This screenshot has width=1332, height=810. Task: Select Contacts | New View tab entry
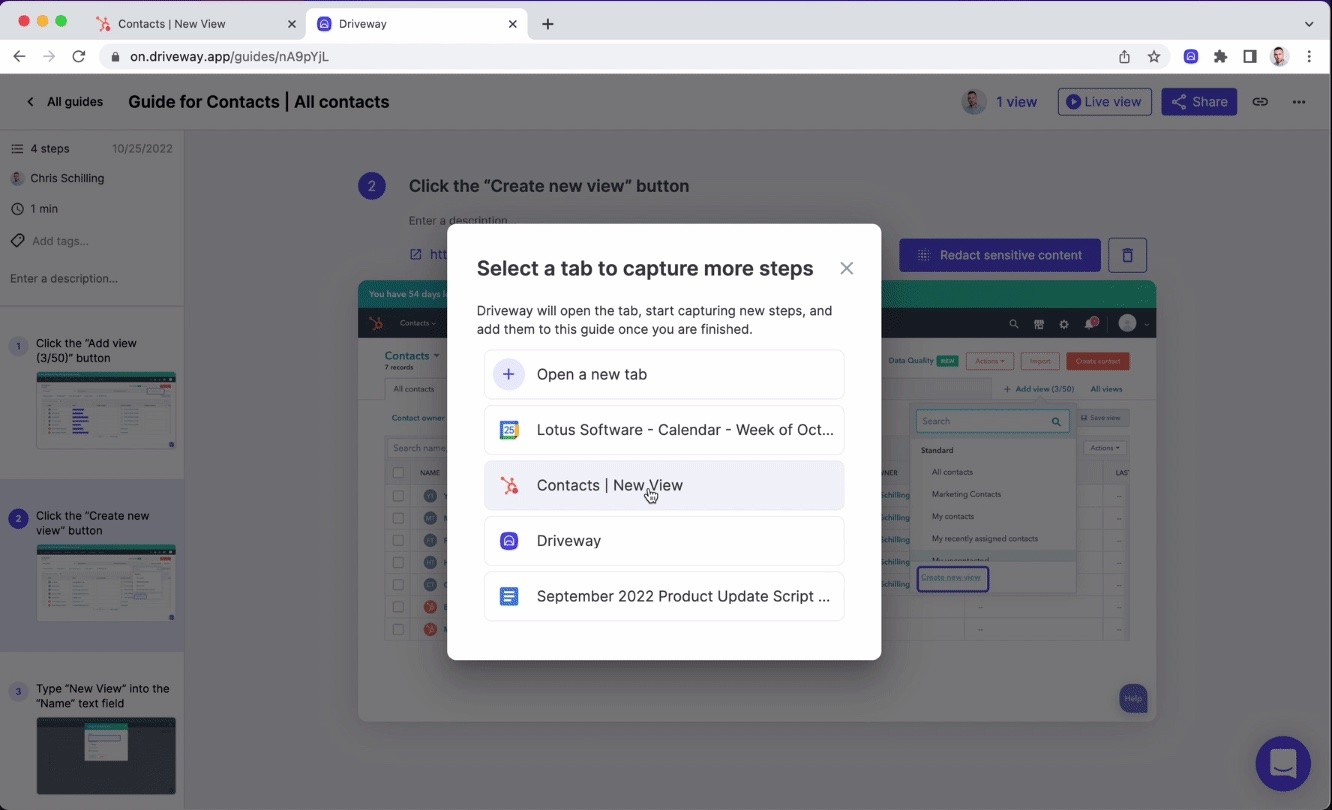click(x=664, y=485)
